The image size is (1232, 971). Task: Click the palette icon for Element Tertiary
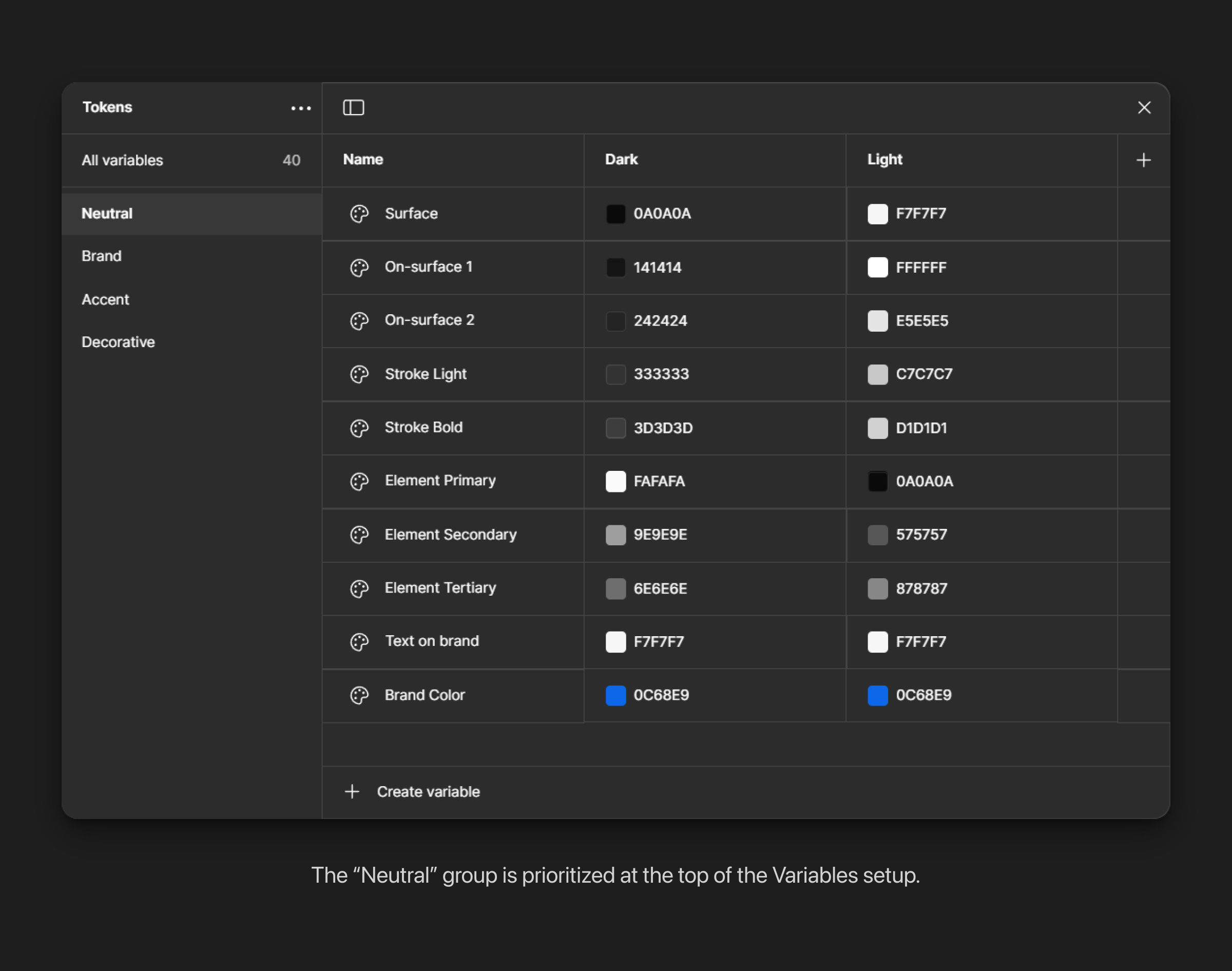coord(359,588)
